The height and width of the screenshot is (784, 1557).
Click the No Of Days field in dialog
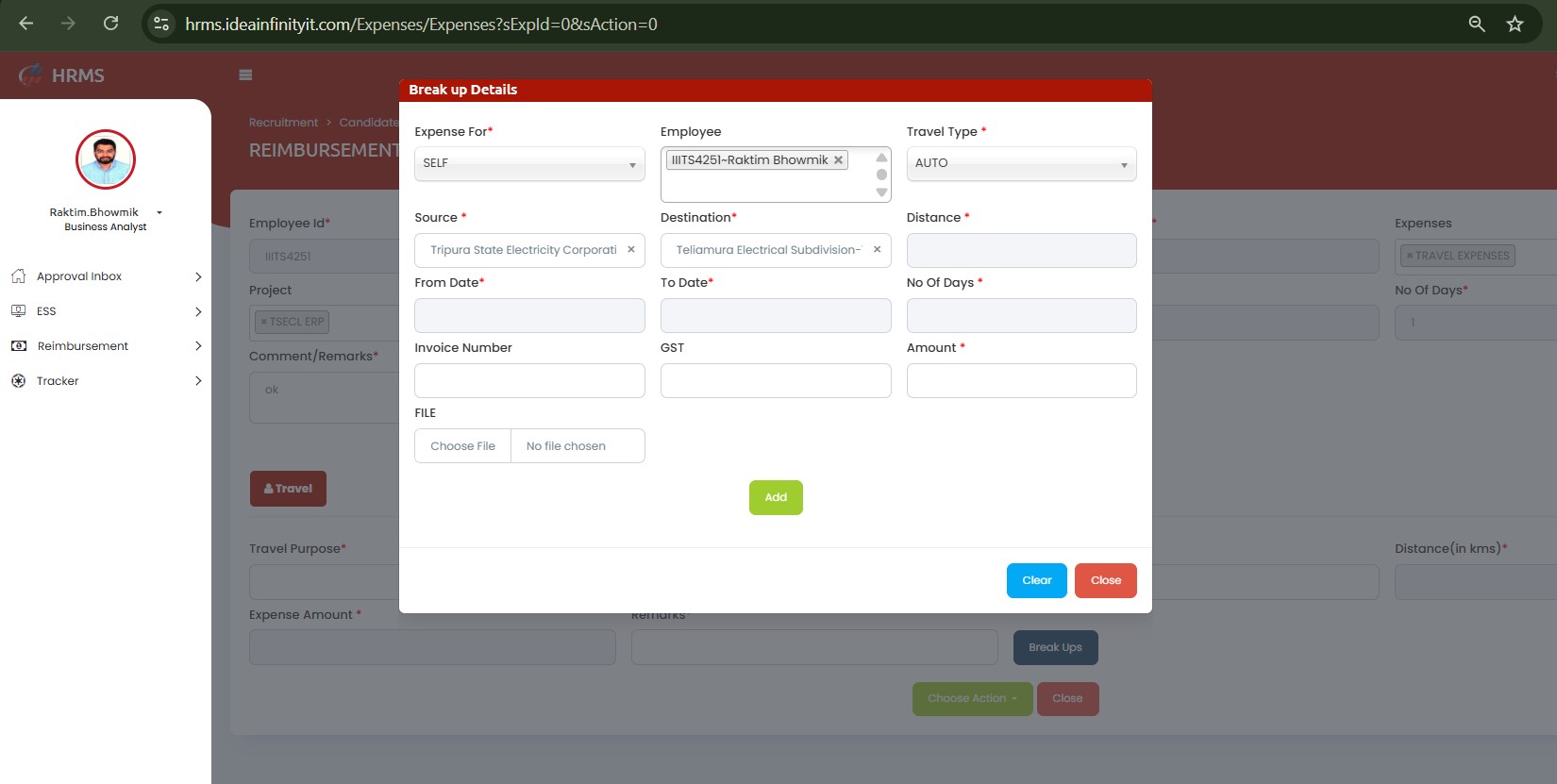click(x=1021, y=315)
